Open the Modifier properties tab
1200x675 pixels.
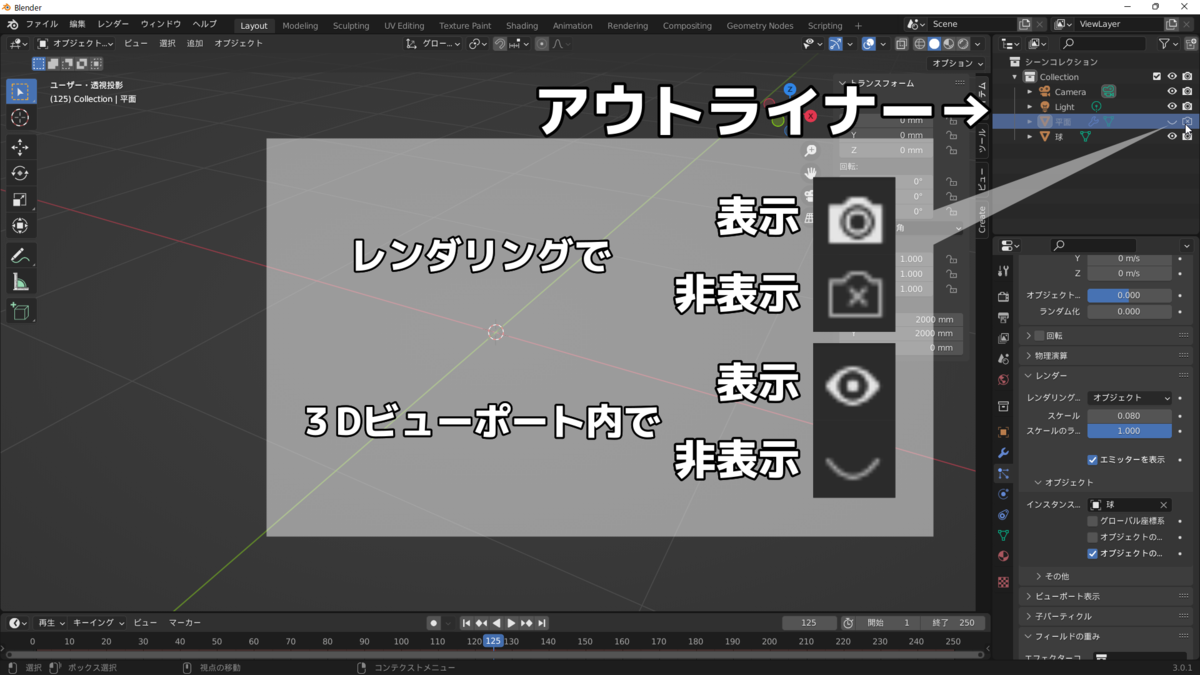[x=1003, y=453]
